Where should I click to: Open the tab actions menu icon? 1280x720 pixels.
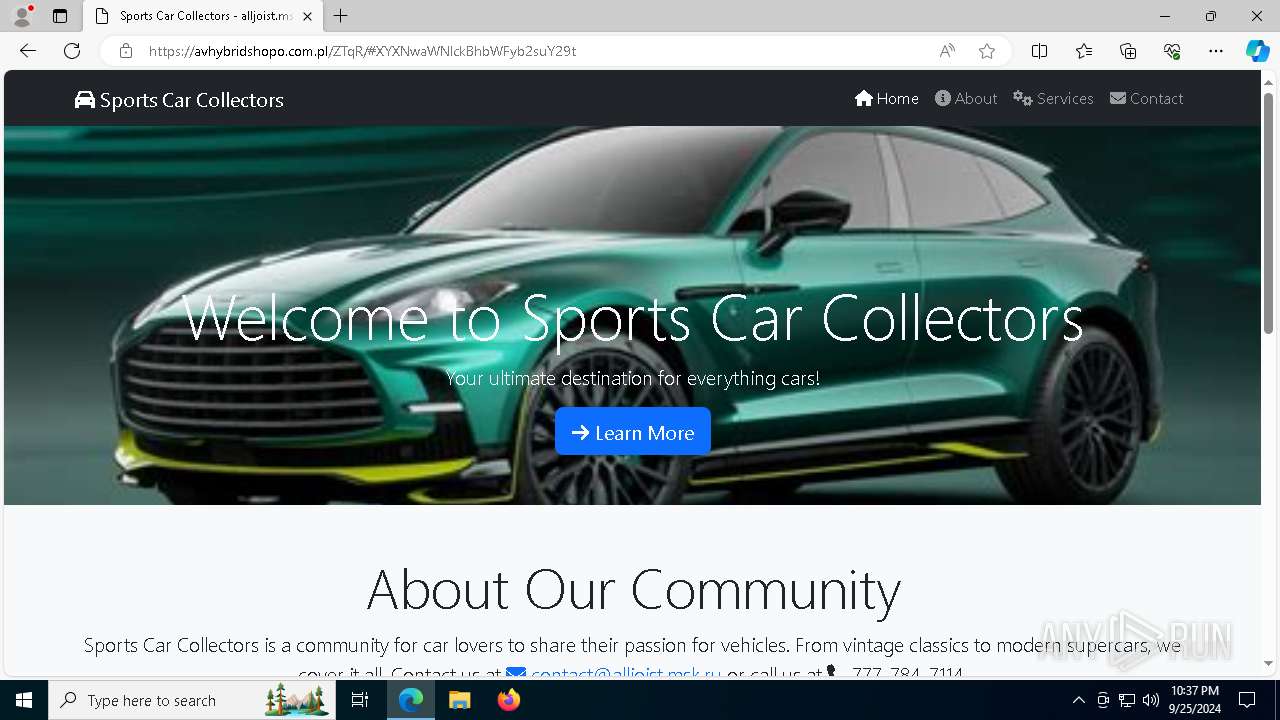[x=60, y=16]
